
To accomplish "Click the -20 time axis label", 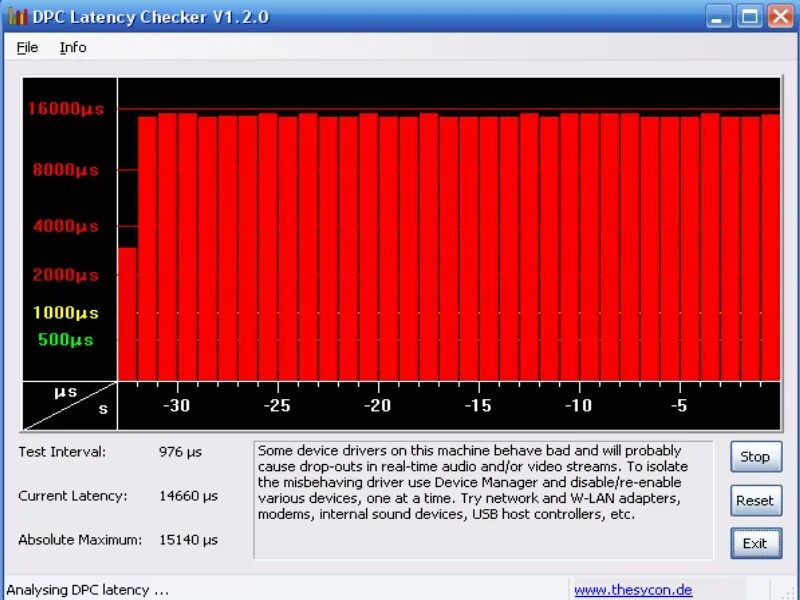I will pyautogui.click(x=378, y=406).
